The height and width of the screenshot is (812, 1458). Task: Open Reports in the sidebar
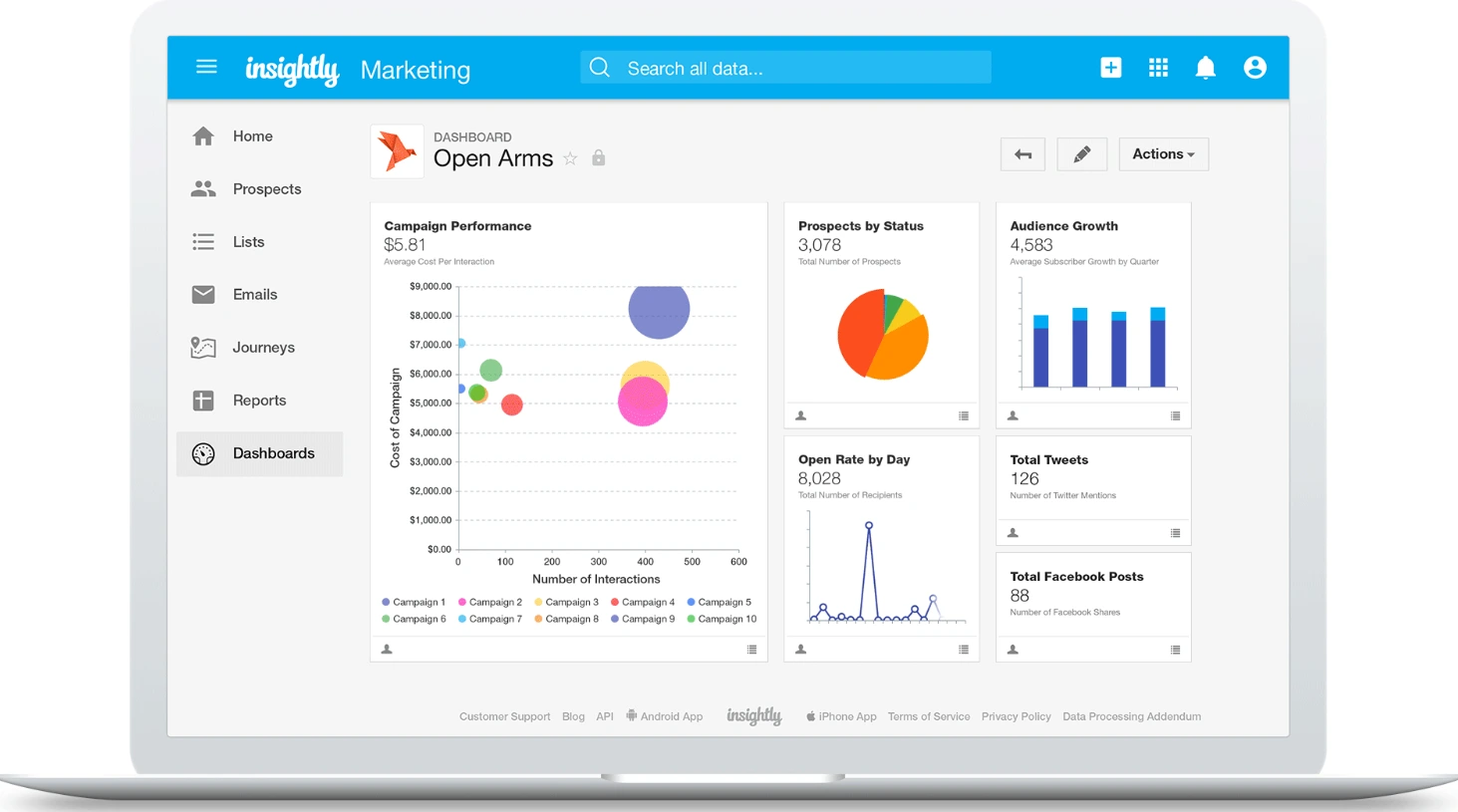tap(259, 401)
